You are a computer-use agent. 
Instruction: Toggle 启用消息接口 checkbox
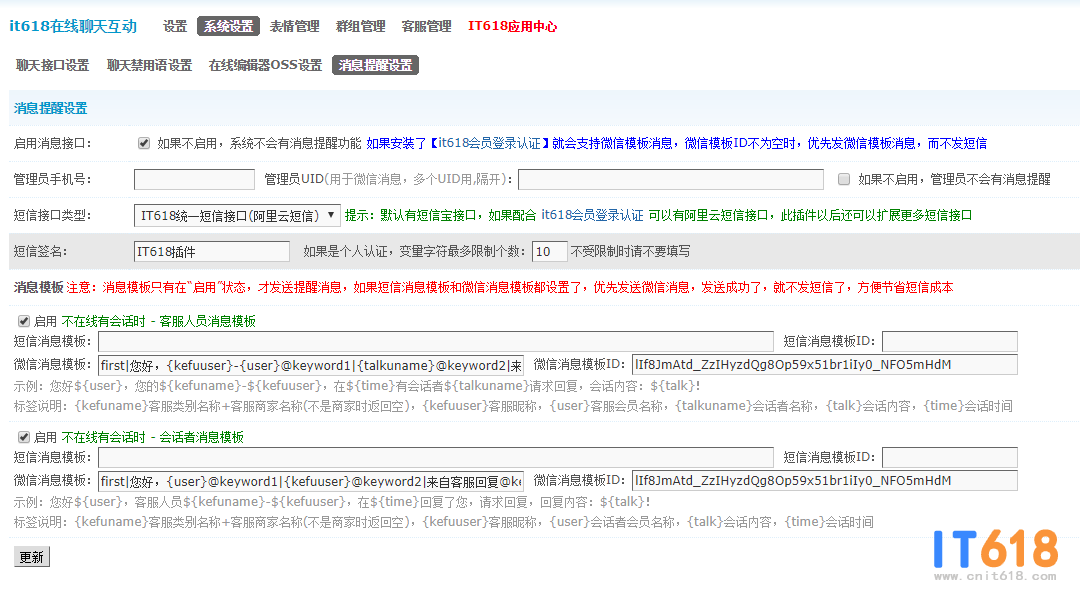[x=144, y=143]
